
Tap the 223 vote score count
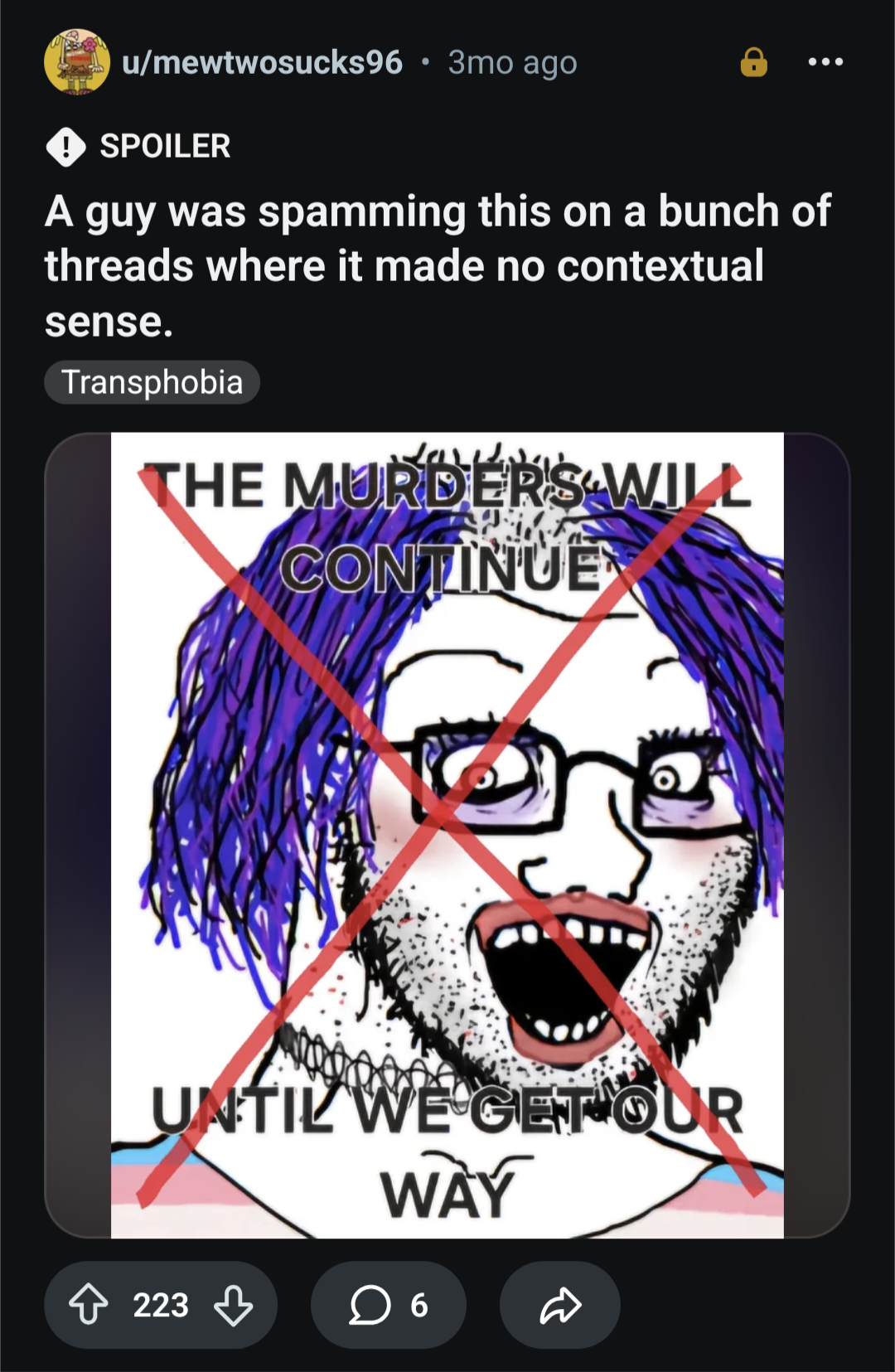point(161,1305)
